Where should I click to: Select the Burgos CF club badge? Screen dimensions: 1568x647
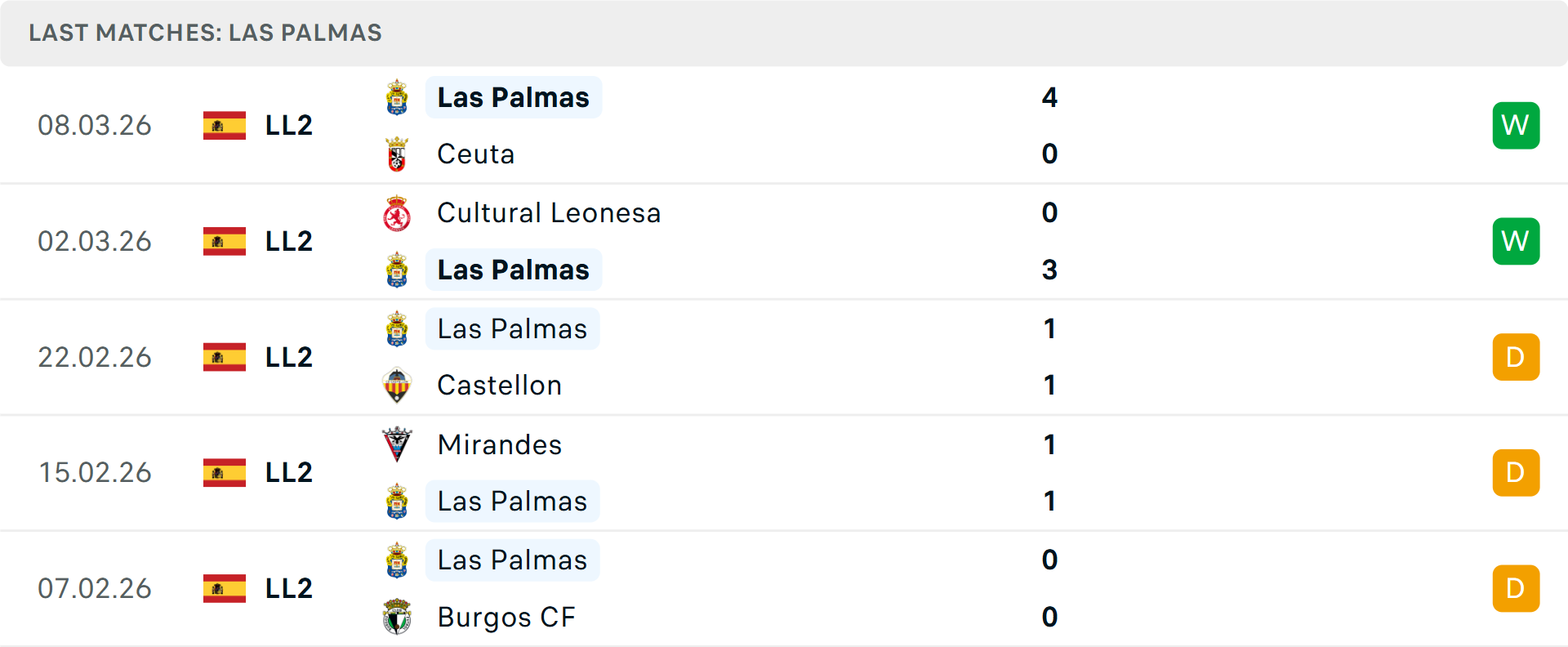tap(397, 618)
